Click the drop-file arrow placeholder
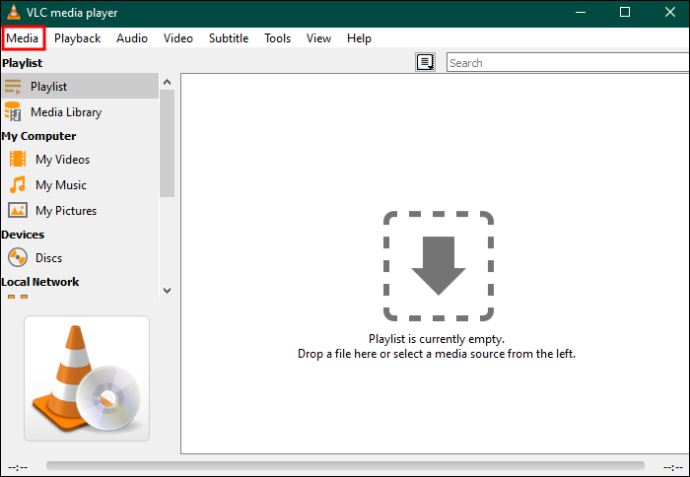The image size is (690, 477). click(x=438, y=266)
